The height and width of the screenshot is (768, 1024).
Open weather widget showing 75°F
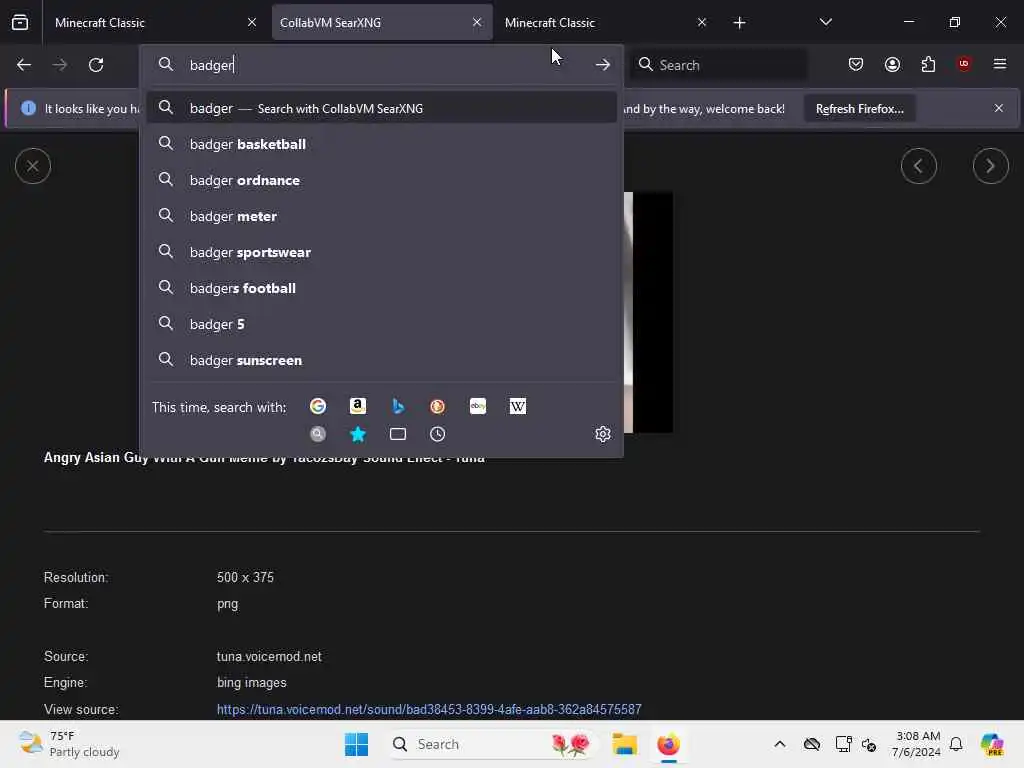click(x=69, y=744)
